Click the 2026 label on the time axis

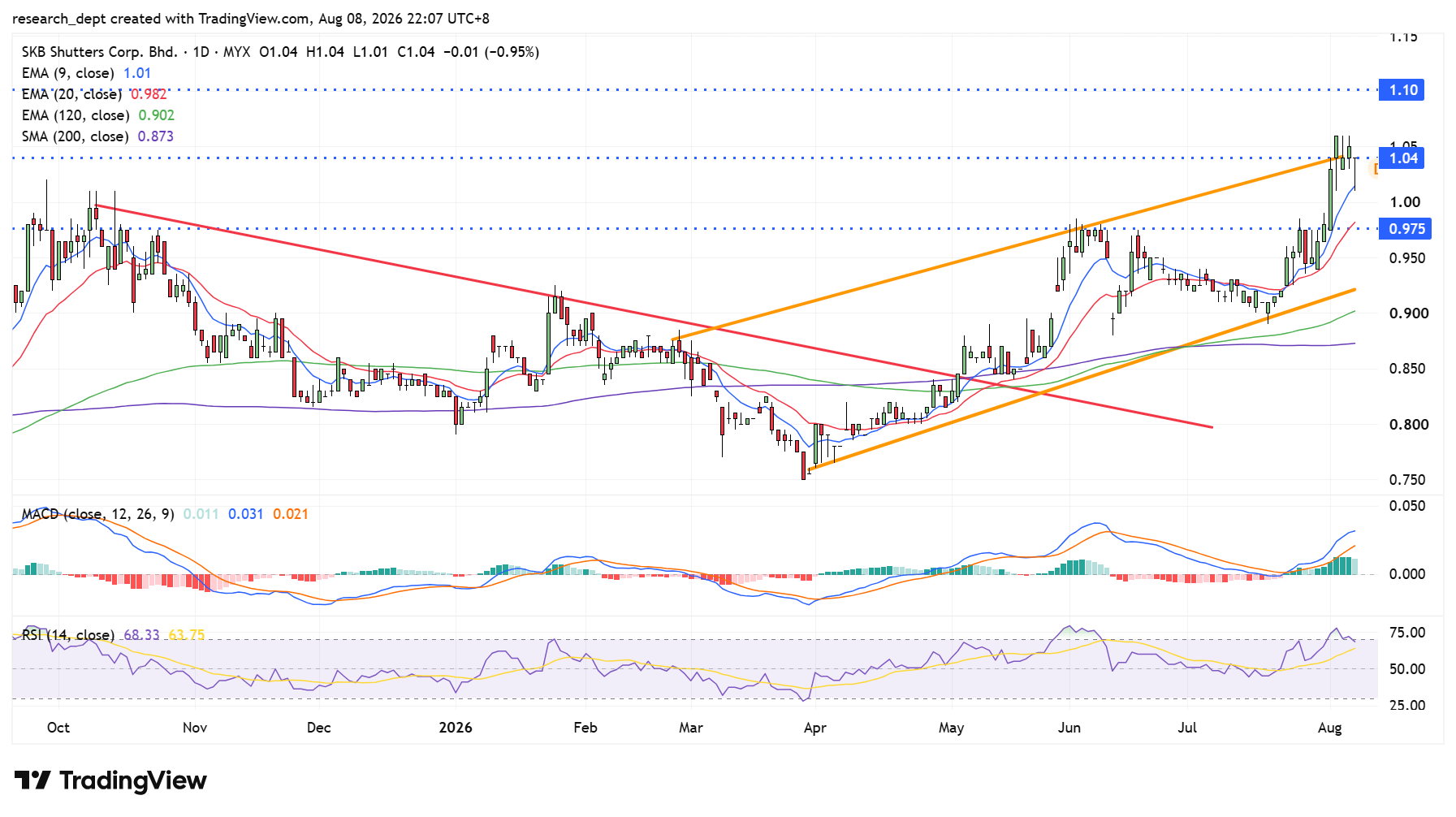pyautogui.click(x=456, y=728)
